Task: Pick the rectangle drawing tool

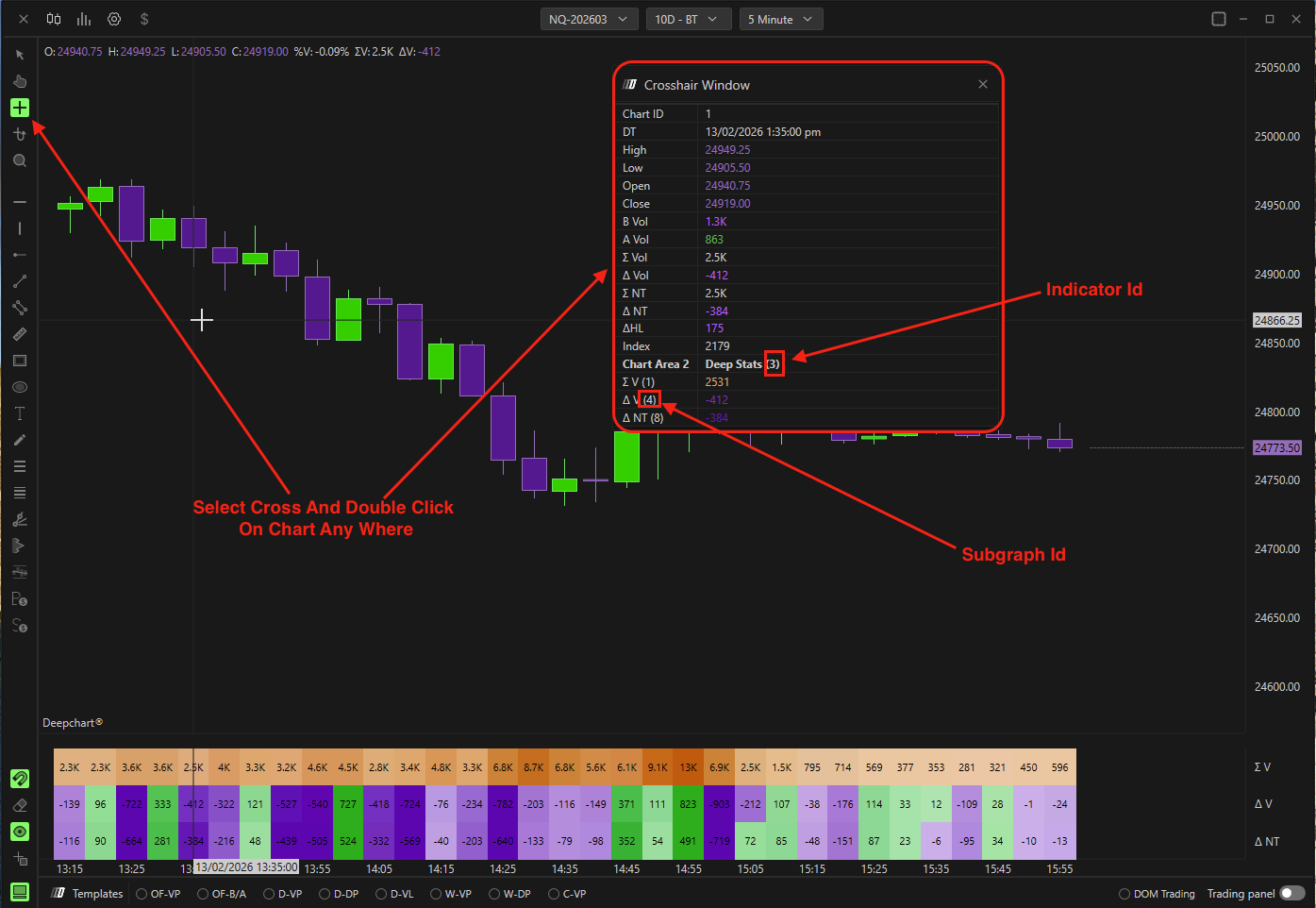Action: click(20, 361)
